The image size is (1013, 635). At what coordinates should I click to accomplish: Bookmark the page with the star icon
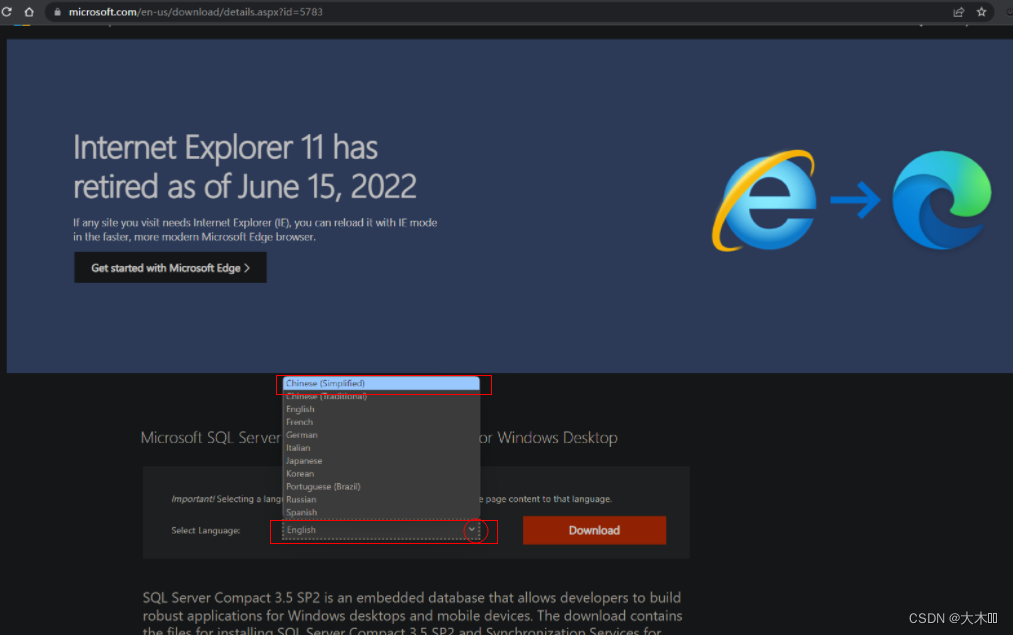tap(981, 12)
